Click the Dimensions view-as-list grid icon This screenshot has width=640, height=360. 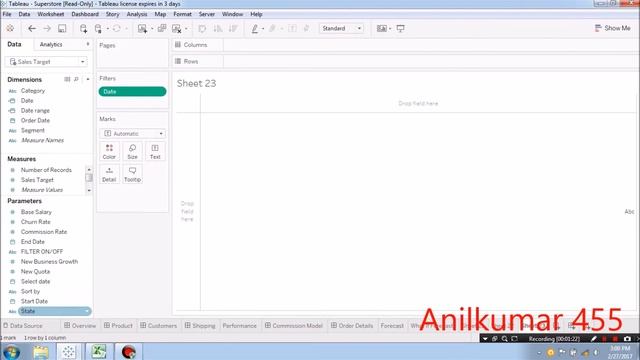[x=67, y=79]
